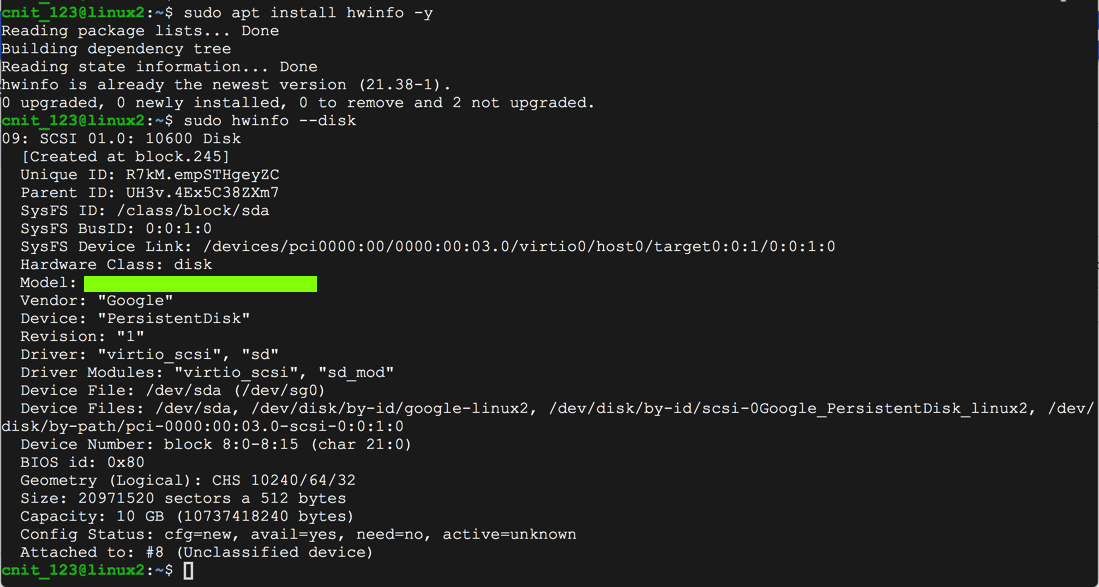The width and height of the screenshot is (1099, 587).
Task: Click the terminal cursor at the last prompt
Action: [x=188, y=570]
